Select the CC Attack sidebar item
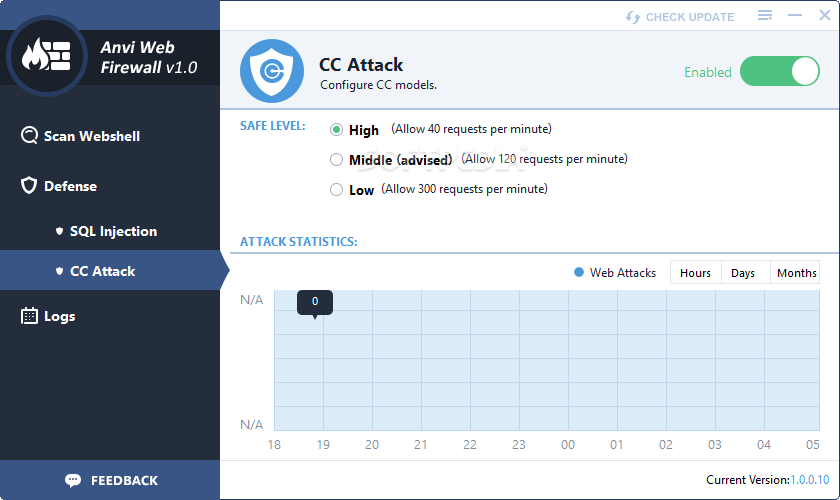This screenshot has width=840, height=500. tap(110, 271)
